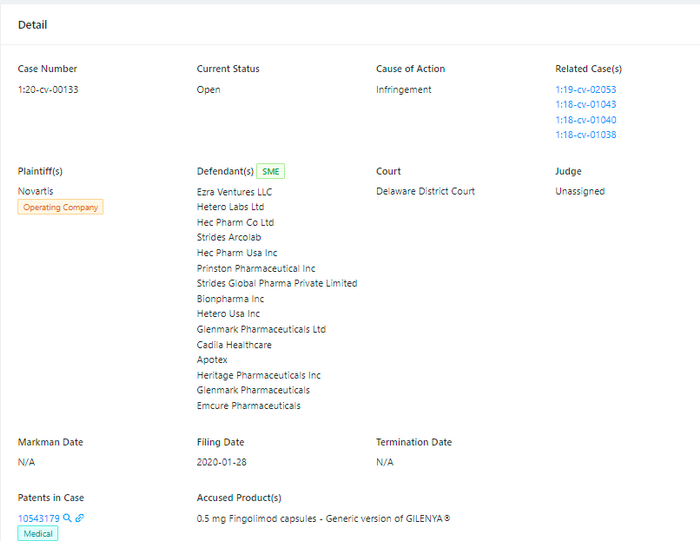Click the Unassigned judge value
The image size is (700, 541).
pyautogui.click(x=580, y=191)
